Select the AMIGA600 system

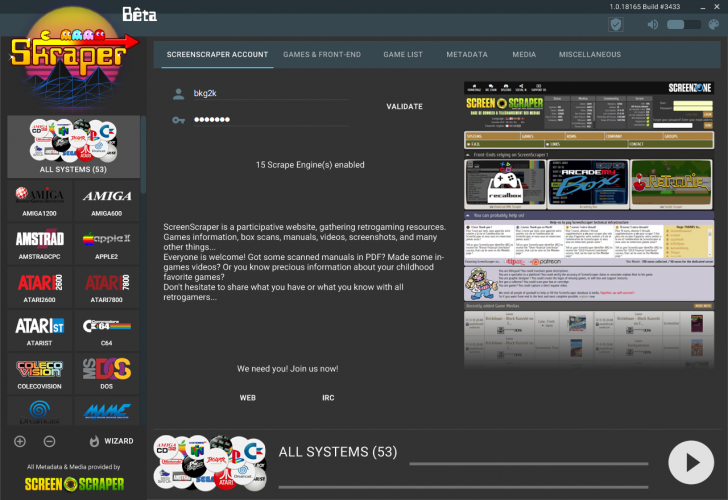tap(106, 201)
